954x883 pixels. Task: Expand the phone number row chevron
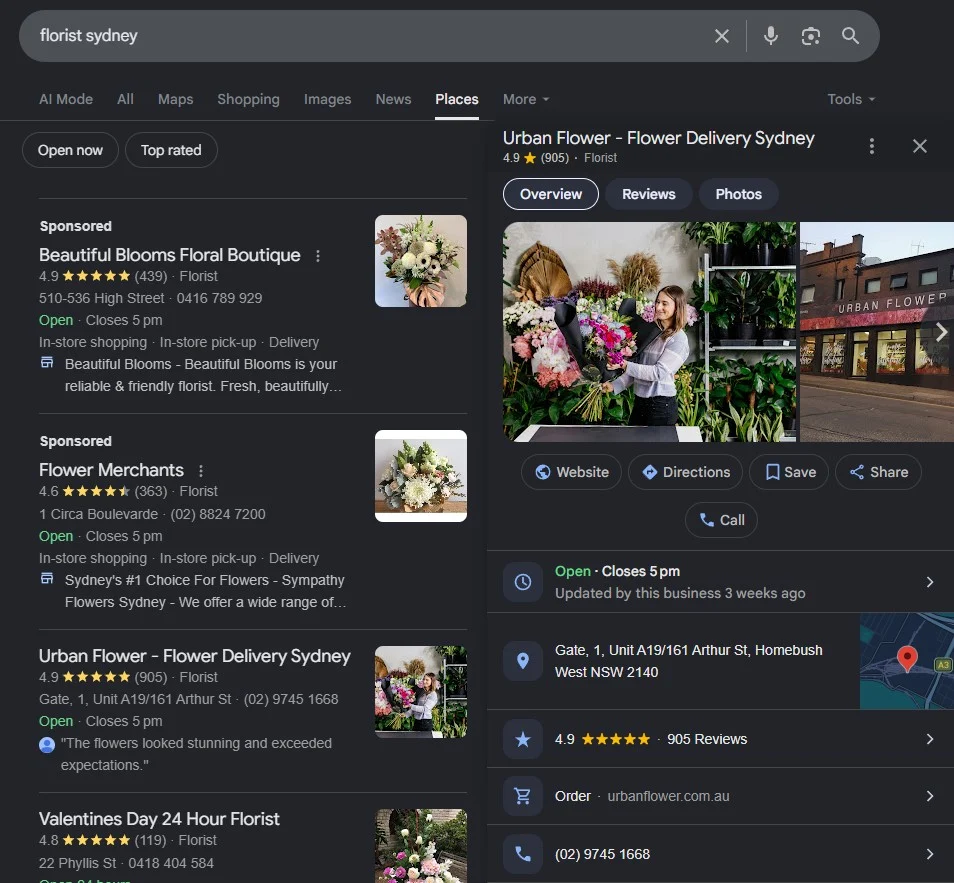930,854
